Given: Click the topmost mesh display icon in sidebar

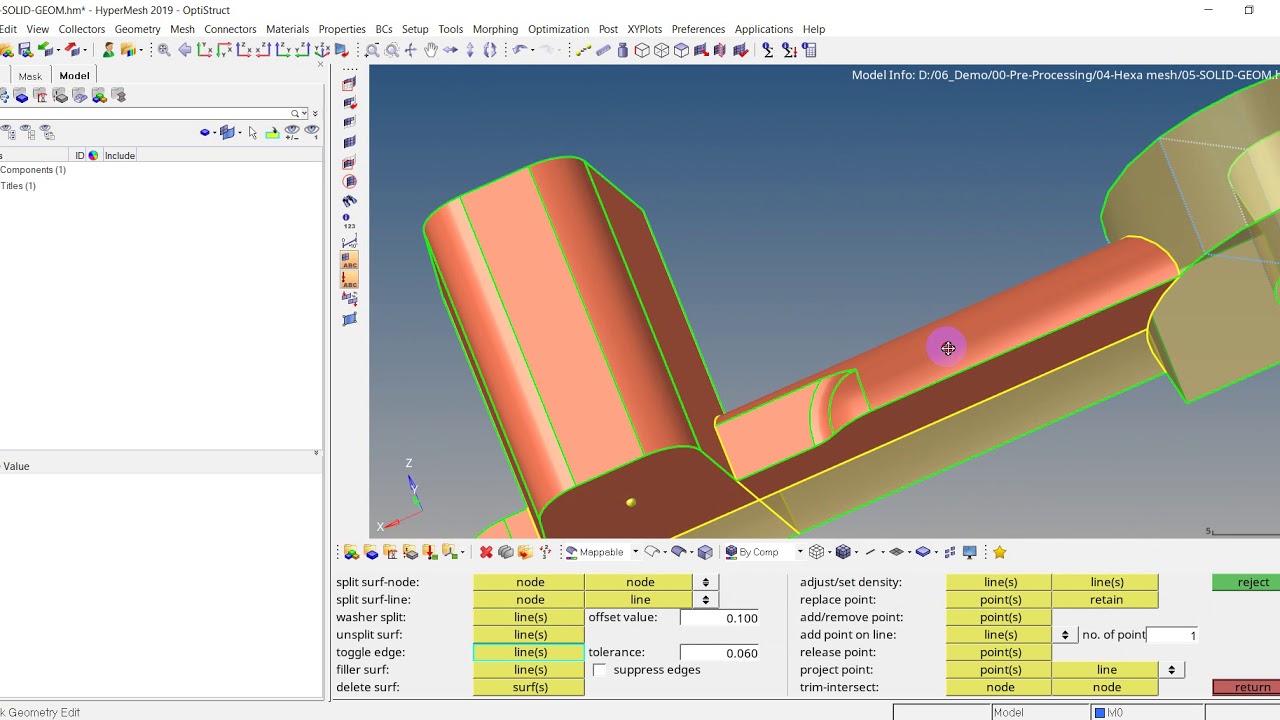Looking at the screenshot, I should (x=349, y=84).
